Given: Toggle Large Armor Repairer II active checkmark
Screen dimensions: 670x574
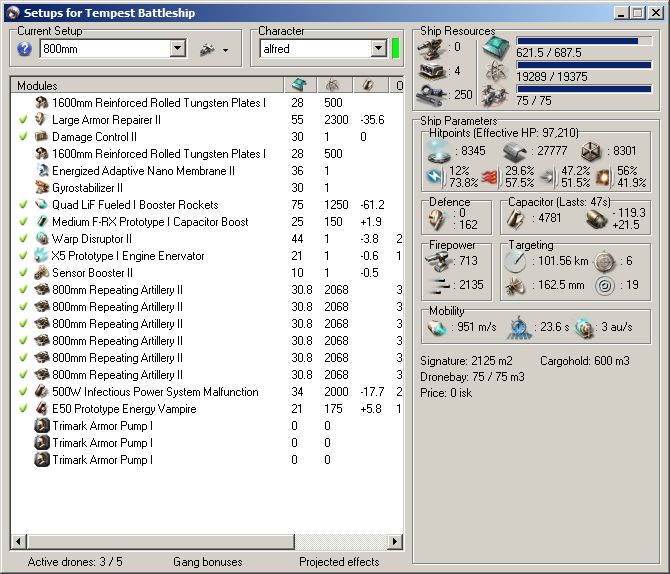Looking at the screenshot, I should (x=24, y=119).
